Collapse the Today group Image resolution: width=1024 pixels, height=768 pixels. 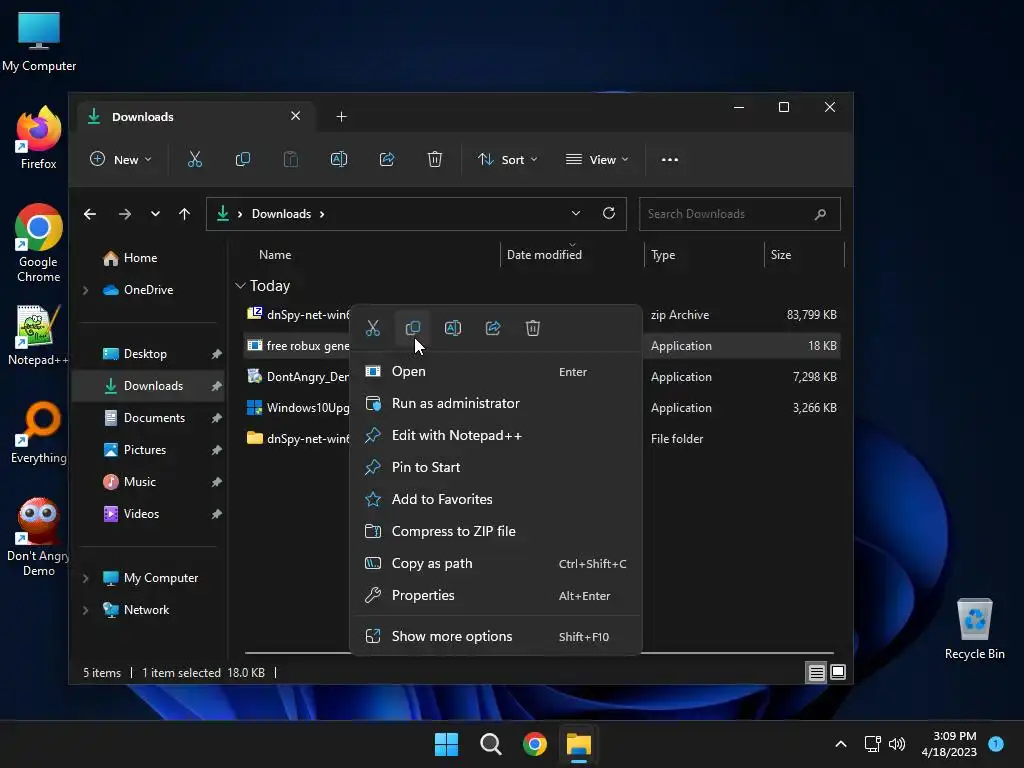point(240,285)
